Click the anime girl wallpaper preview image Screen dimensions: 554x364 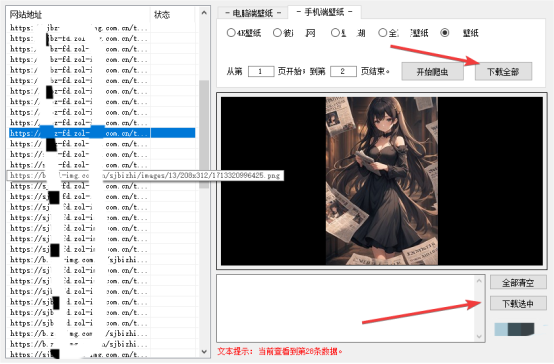[x=382, y=181]
